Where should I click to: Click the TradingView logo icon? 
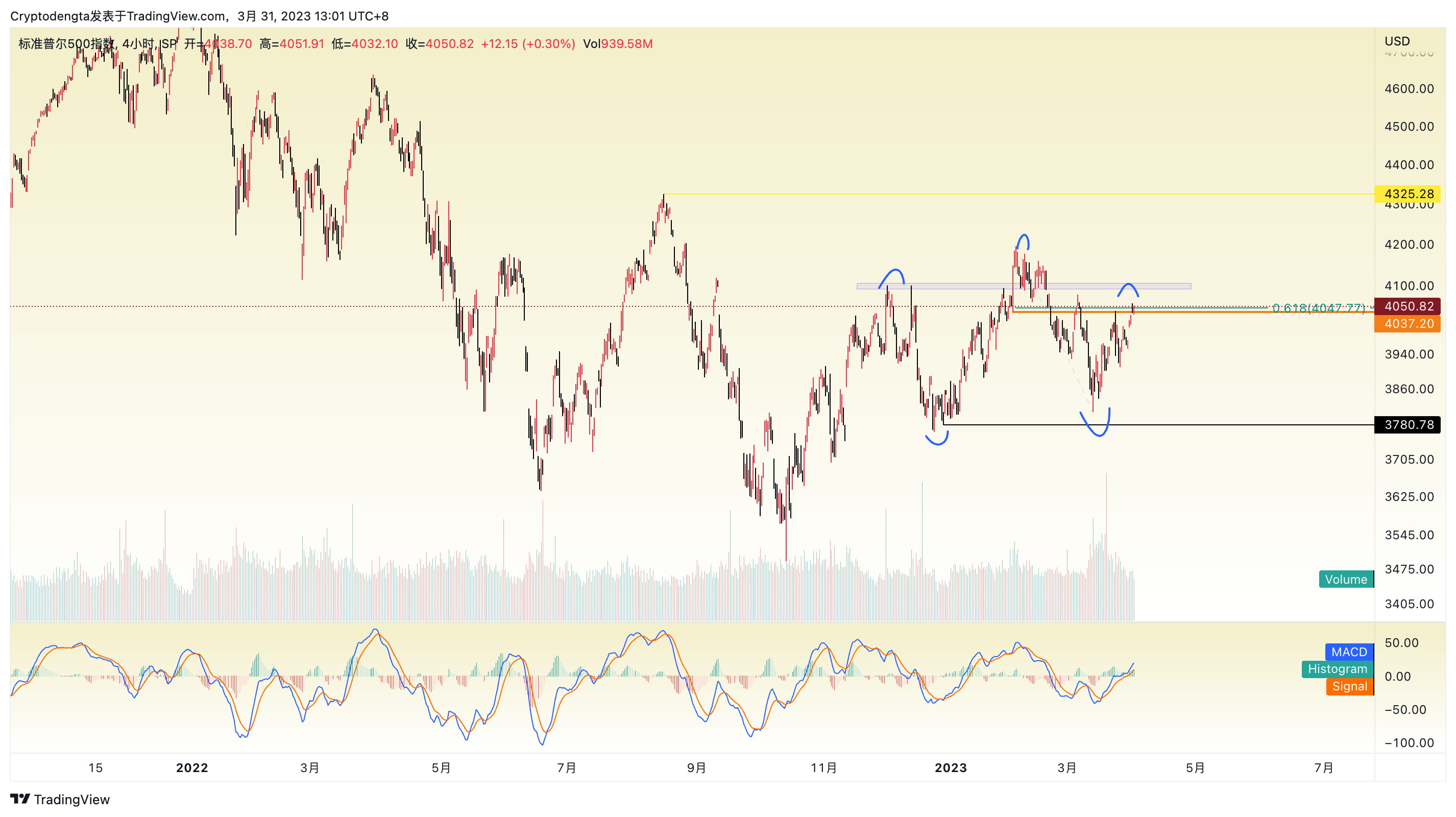point(20,798)
